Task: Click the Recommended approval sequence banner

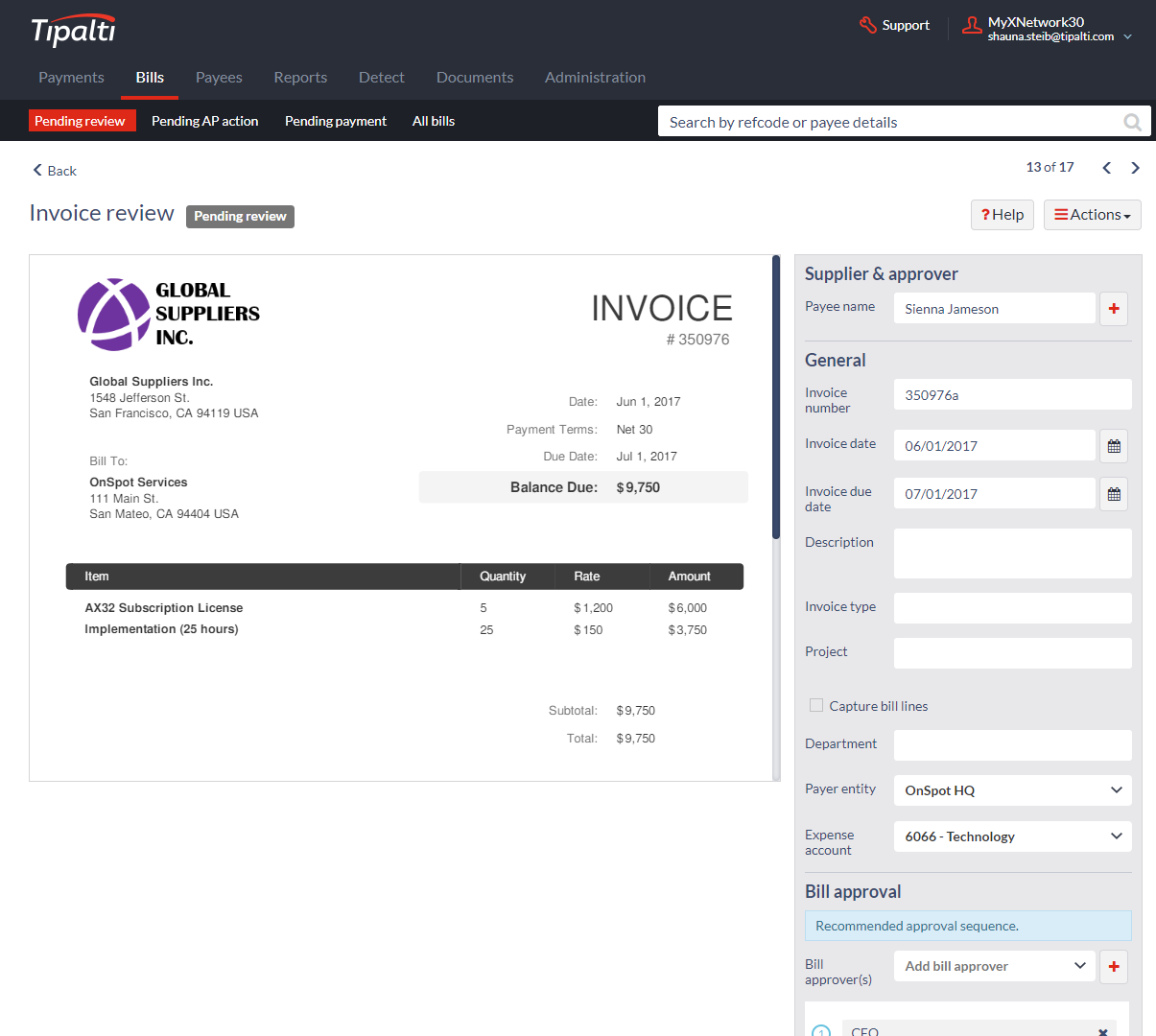Action: 968,926
